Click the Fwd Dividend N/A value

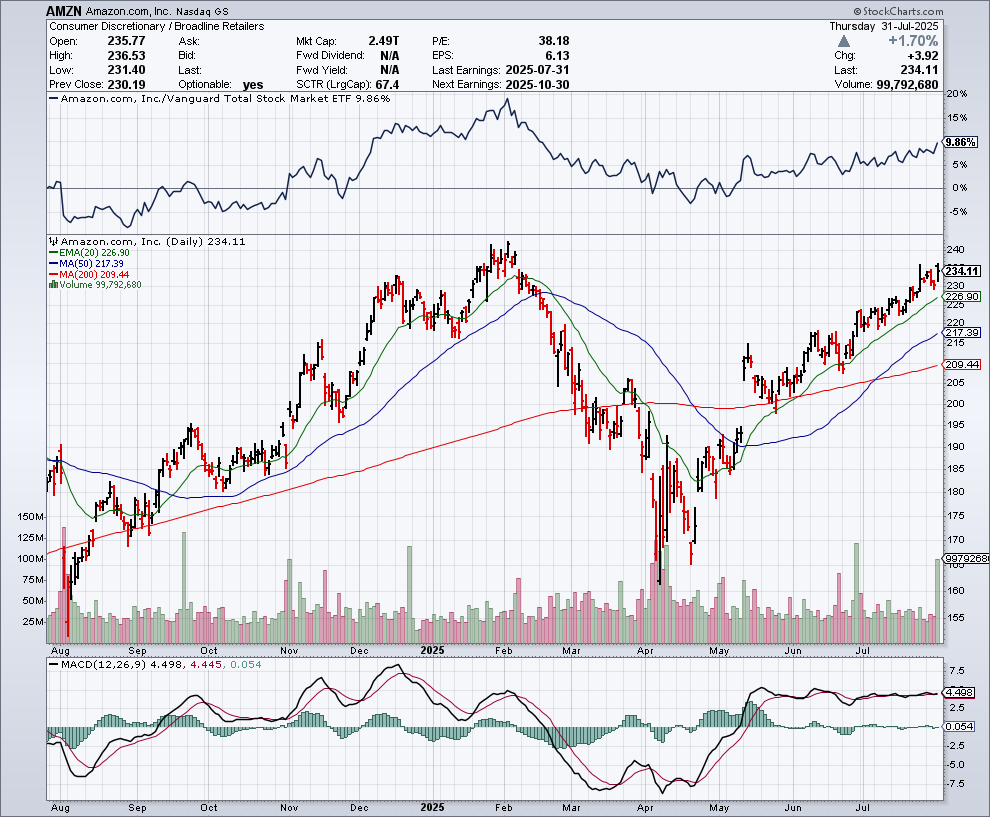coord(390,56)
